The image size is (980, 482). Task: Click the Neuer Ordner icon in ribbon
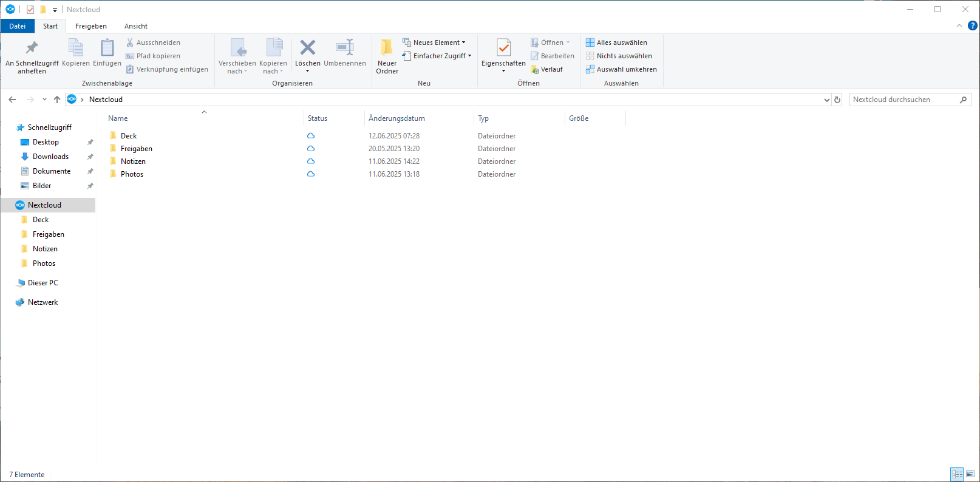coord(386,48)
